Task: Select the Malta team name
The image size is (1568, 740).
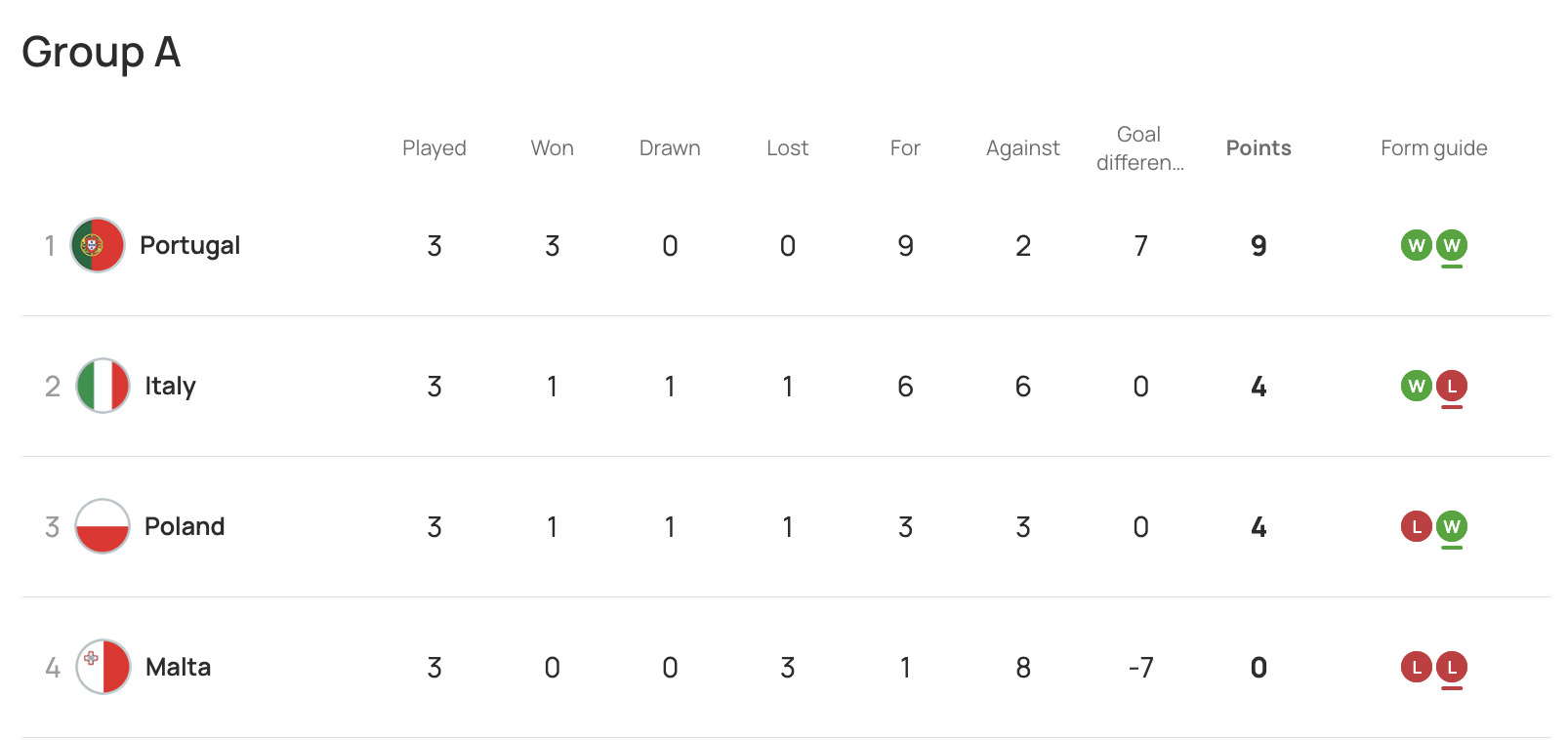Action: point(178,667)
